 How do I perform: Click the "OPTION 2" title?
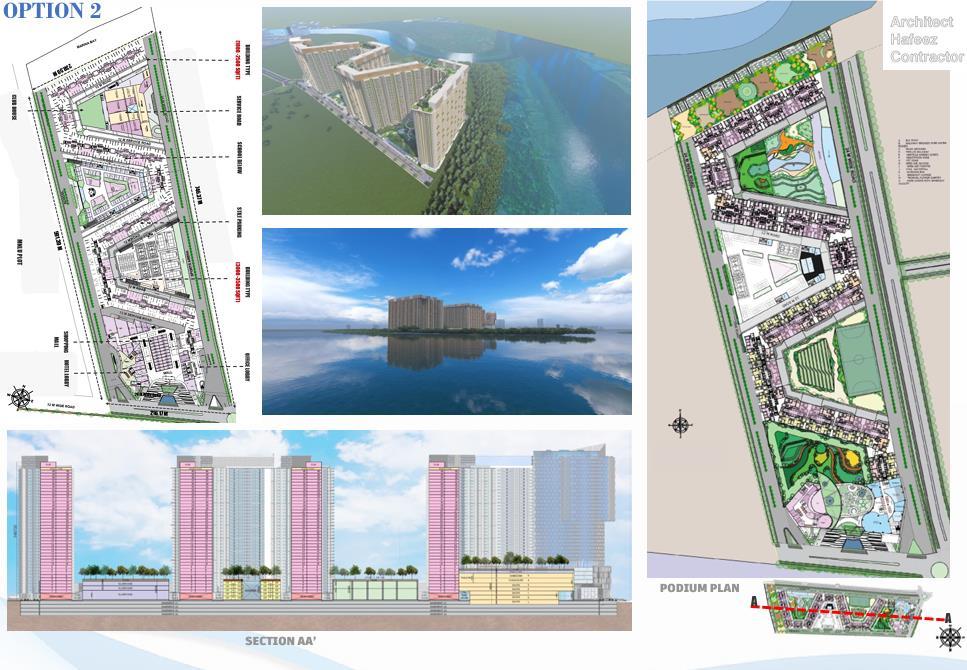click(52, 10)
